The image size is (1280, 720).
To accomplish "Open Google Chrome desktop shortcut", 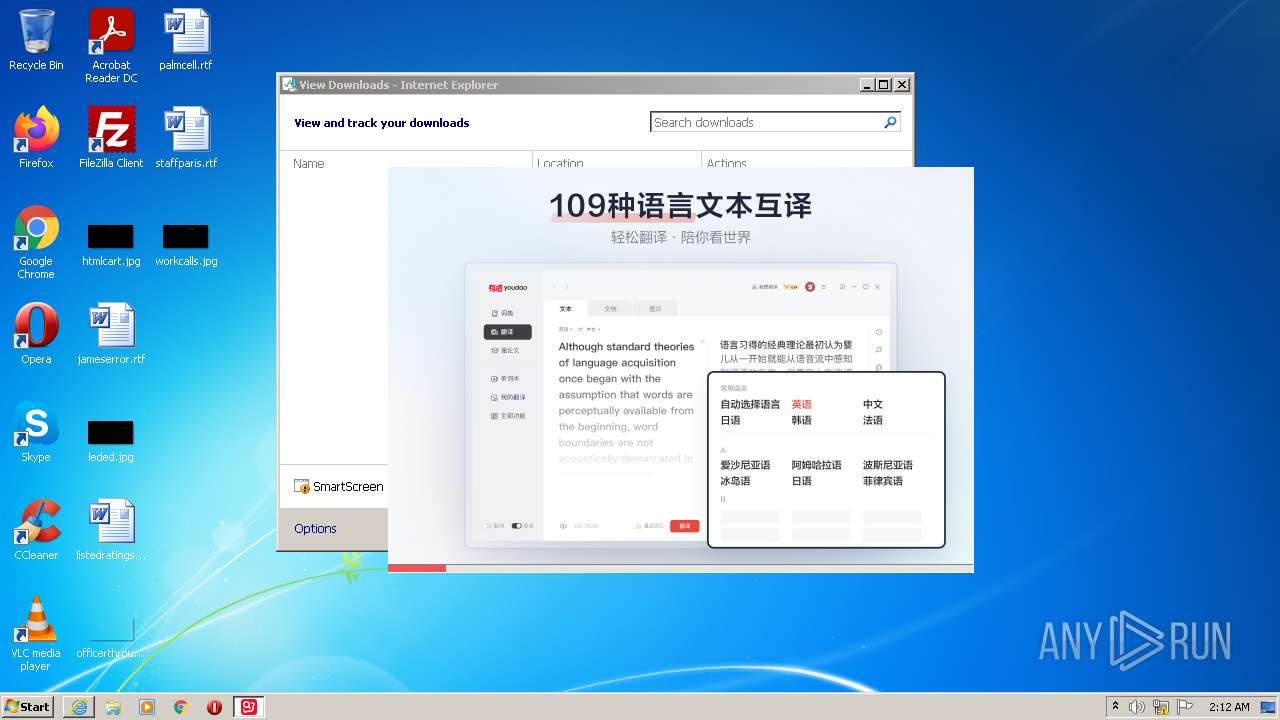I will point(36,242).
